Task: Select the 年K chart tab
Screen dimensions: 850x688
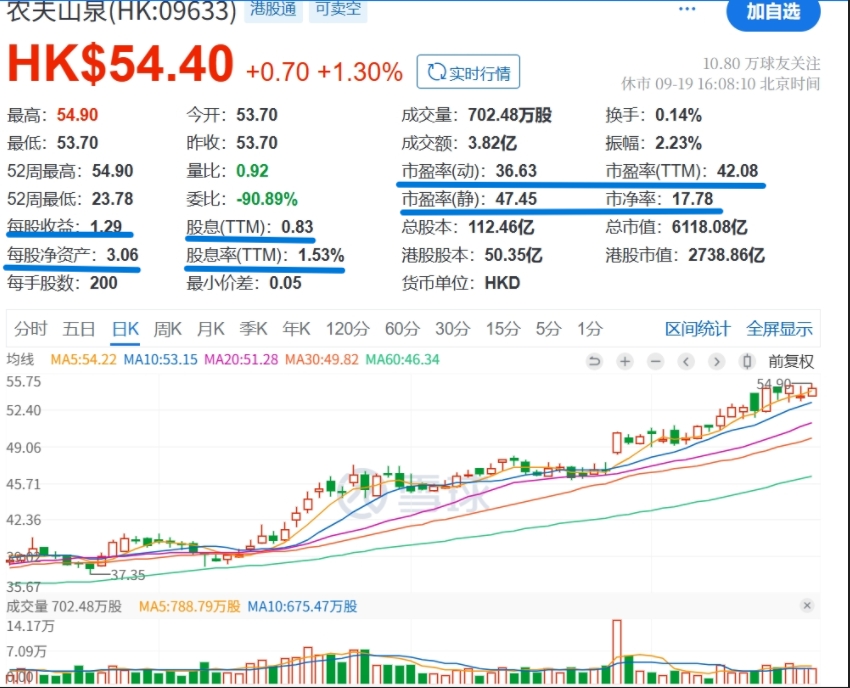Action: (296, 329)
